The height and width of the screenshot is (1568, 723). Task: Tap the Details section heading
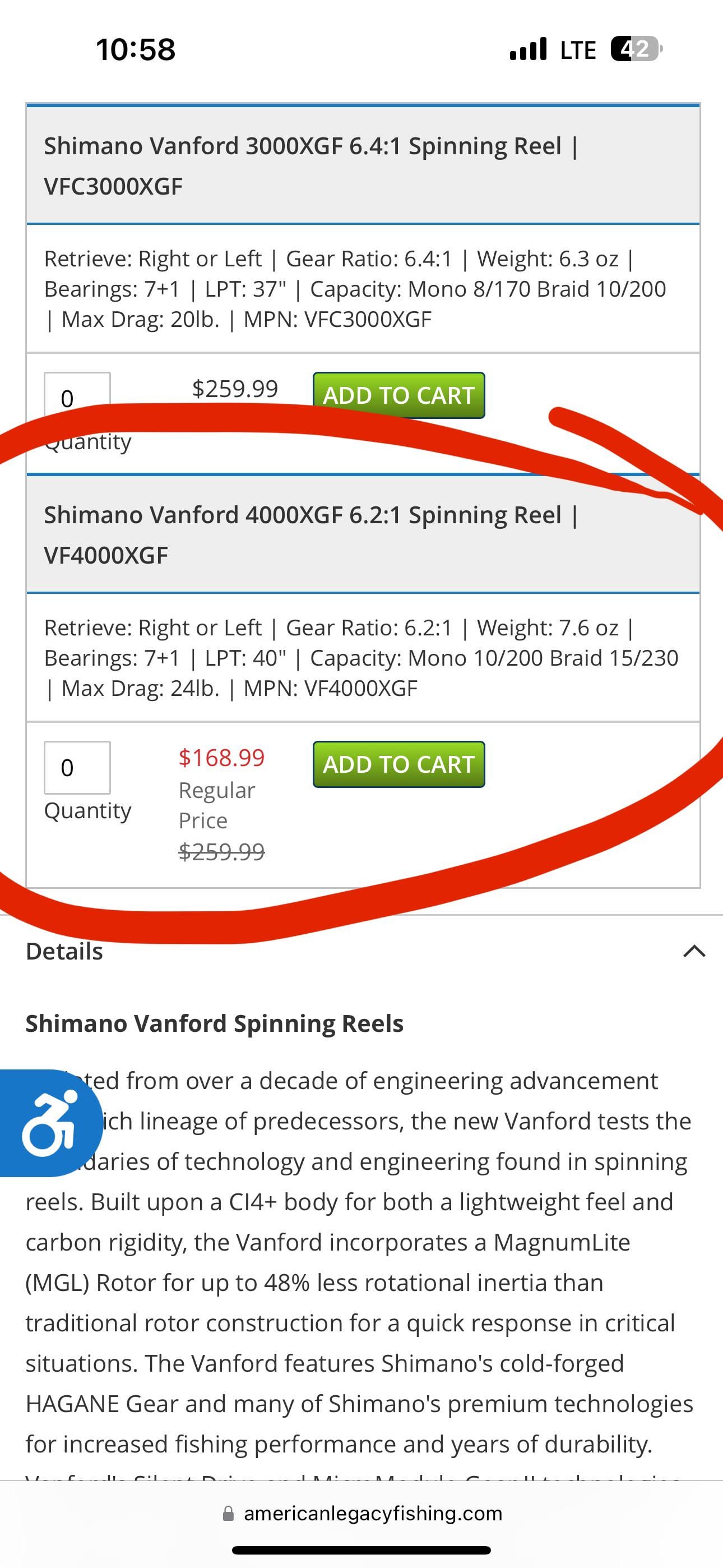[64, 951]
